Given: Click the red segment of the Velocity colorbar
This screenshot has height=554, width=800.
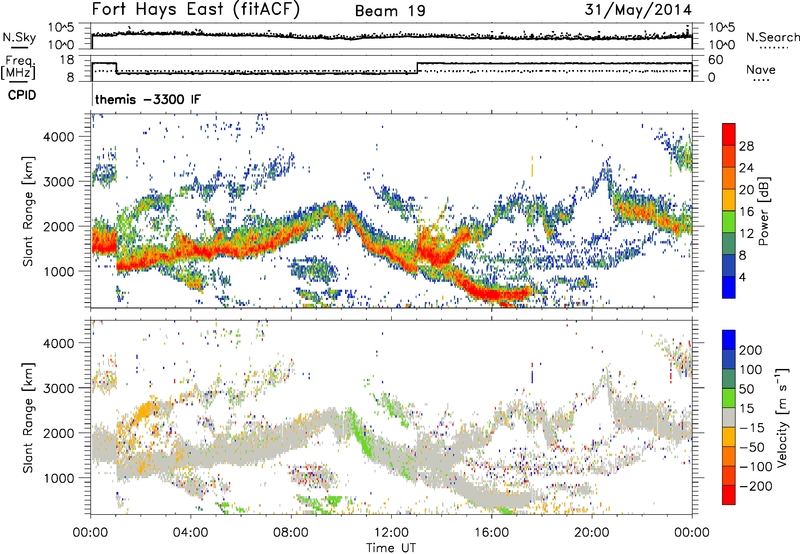Looking at the screenshot, I should [729, 495].
